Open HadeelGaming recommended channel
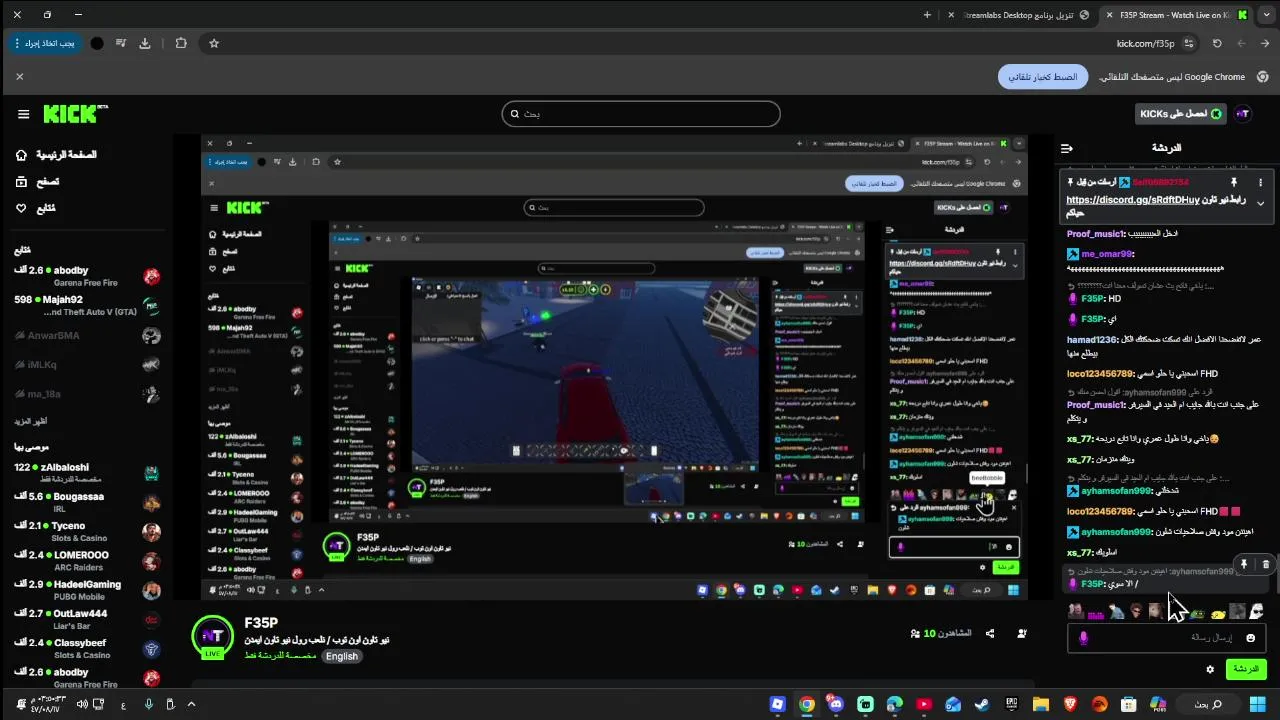Screen dimensions: 1280x720 click(x=86, y=590)
